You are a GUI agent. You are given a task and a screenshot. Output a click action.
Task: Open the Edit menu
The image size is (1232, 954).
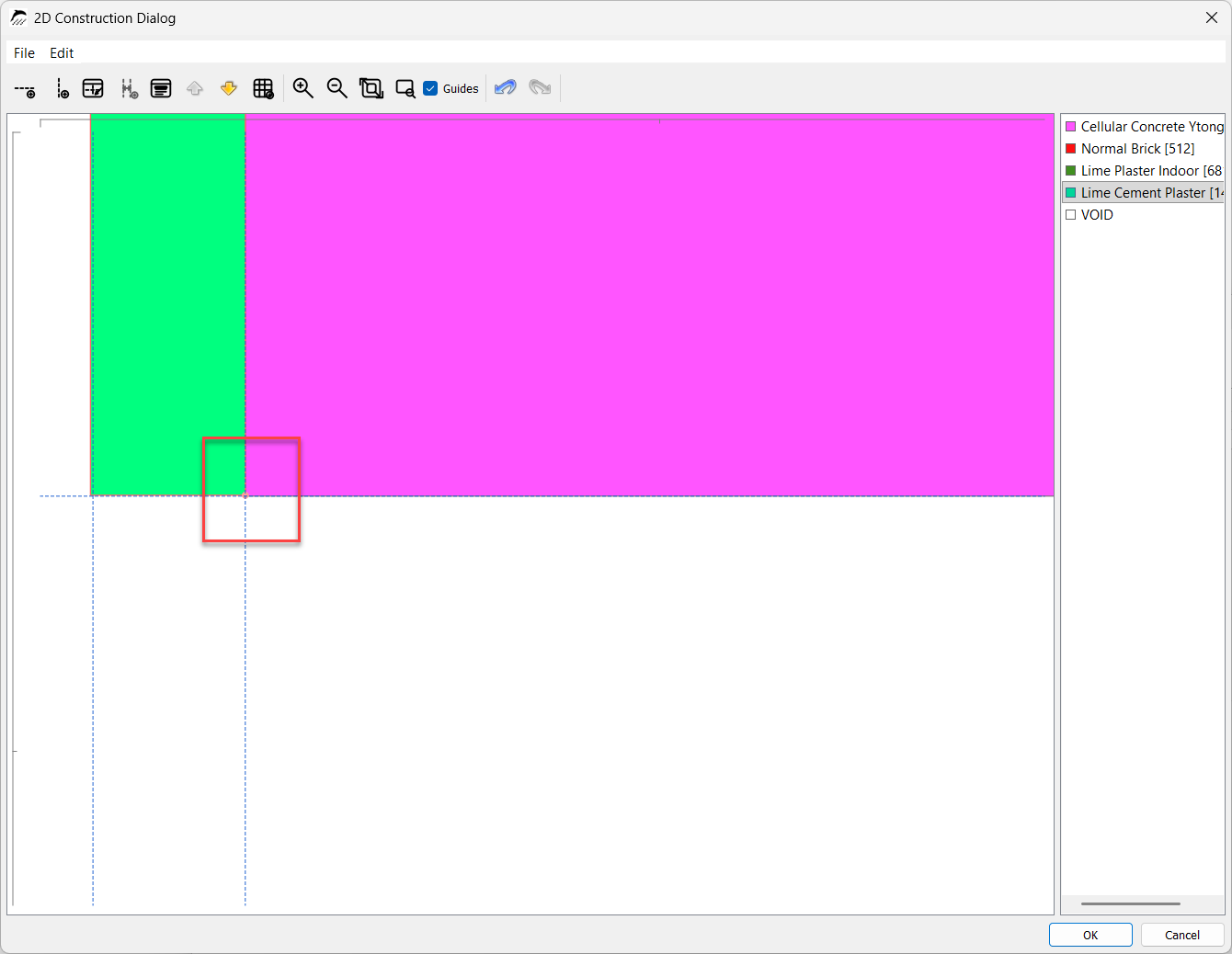[62, 53]
